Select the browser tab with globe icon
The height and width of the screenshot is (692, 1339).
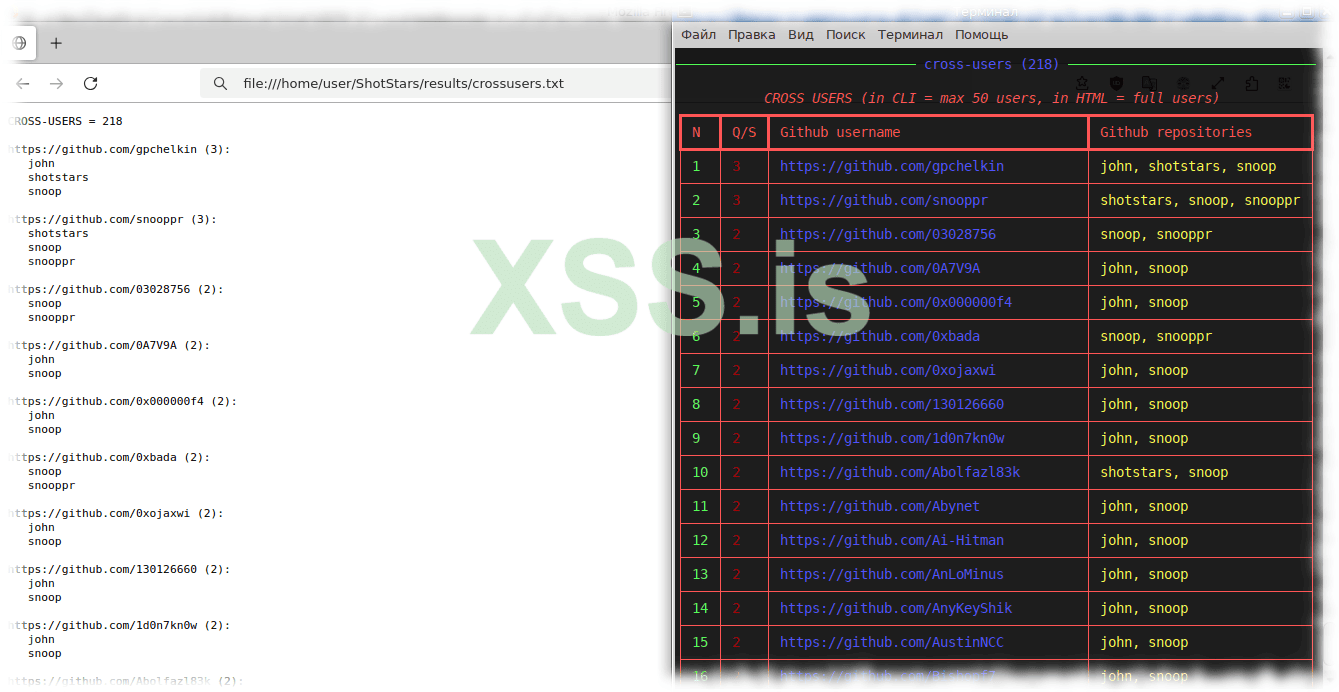coord(19,43)
